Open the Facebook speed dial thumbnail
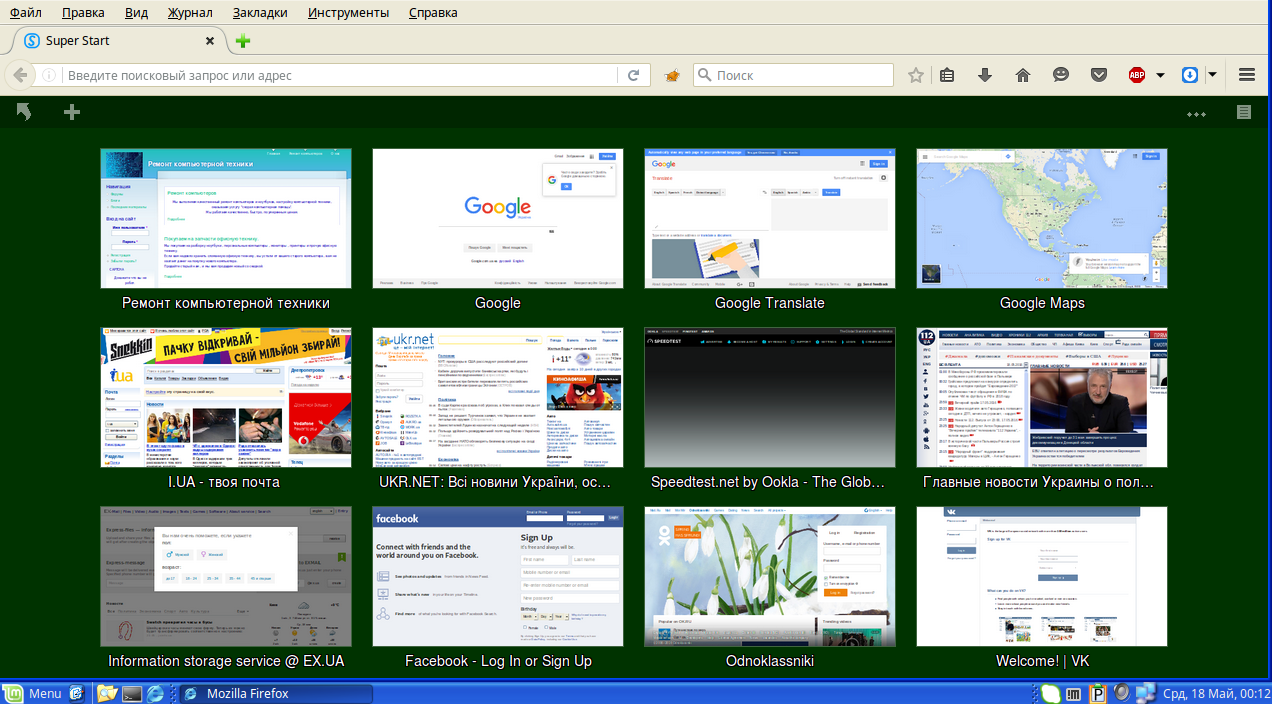1272x704 pixels. click(498, 577)
